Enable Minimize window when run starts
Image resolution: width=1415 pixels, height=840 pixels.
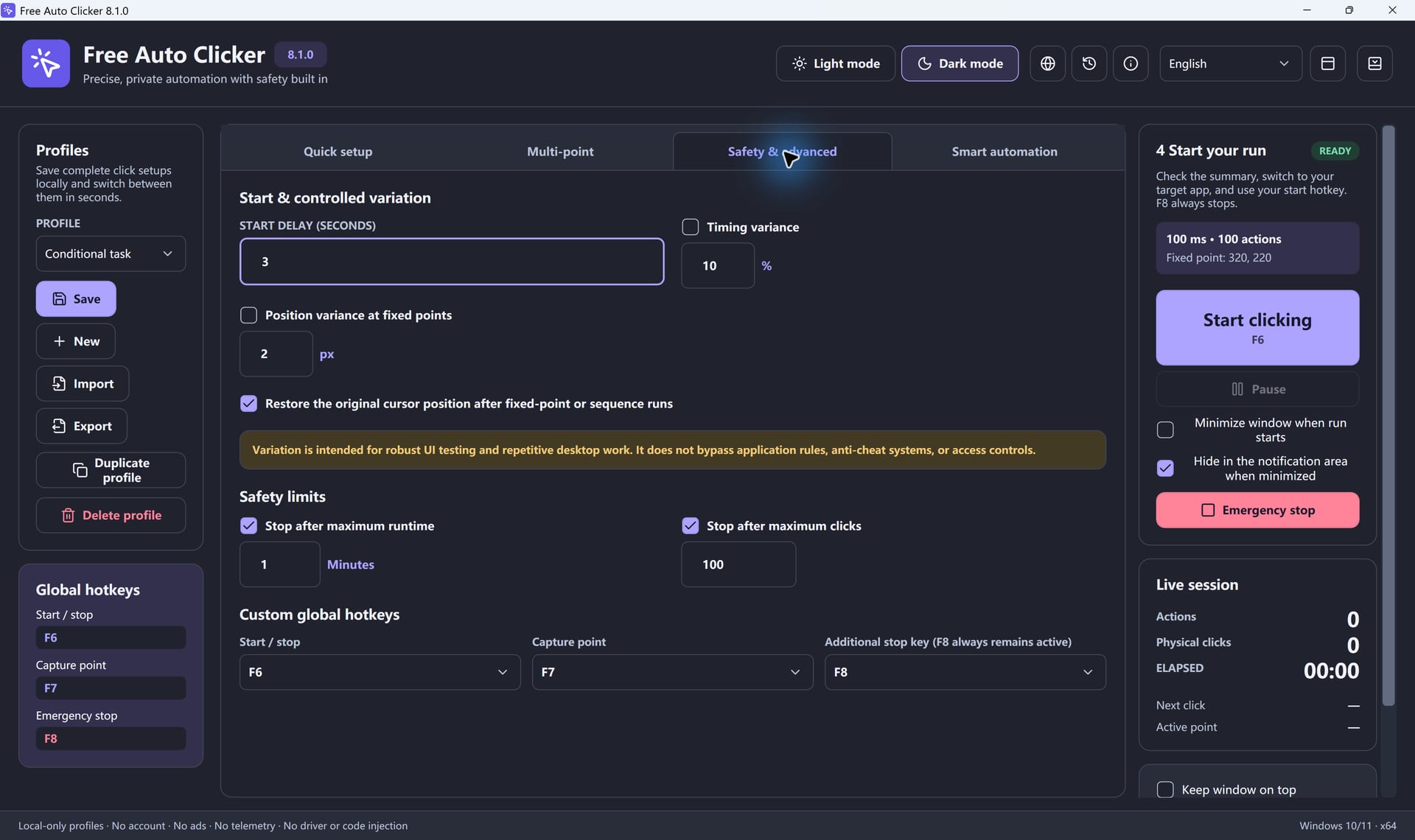pyautogui.click(x=1165, y=430)
